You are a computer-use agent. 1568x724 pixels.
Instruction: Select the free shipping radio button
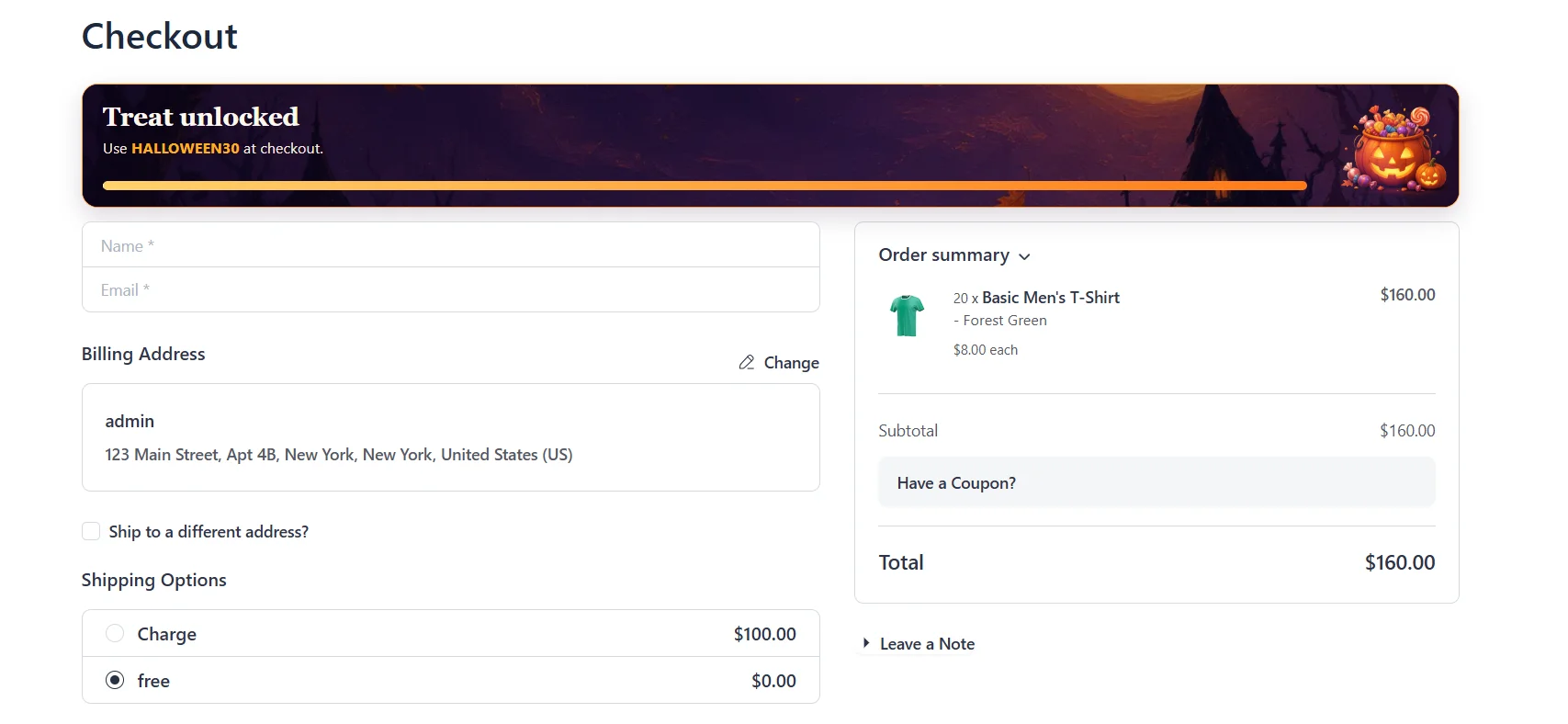[x=115, y=680]
